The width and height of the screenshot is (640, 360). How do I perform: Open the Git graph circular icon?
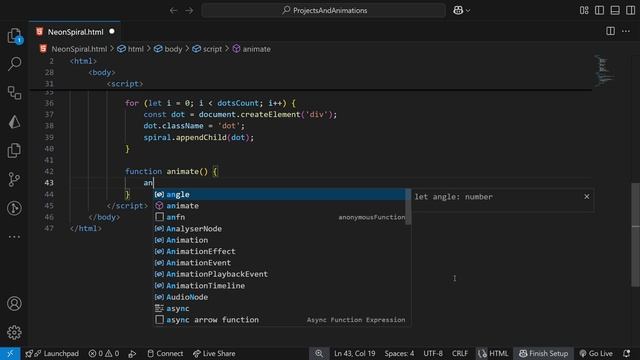coord(15,208)
